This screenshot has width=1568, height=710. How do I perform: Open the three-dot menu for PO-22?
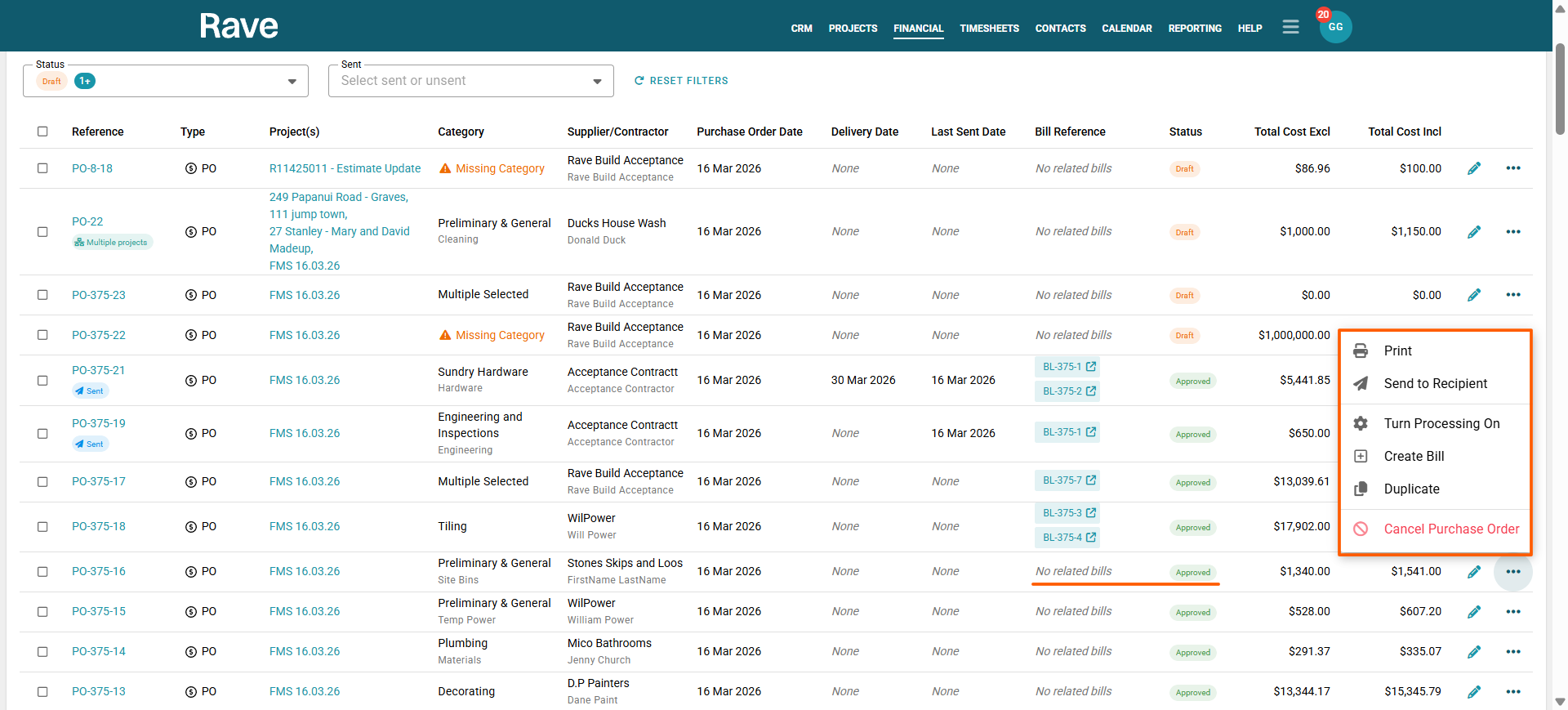coord(1512,232)
